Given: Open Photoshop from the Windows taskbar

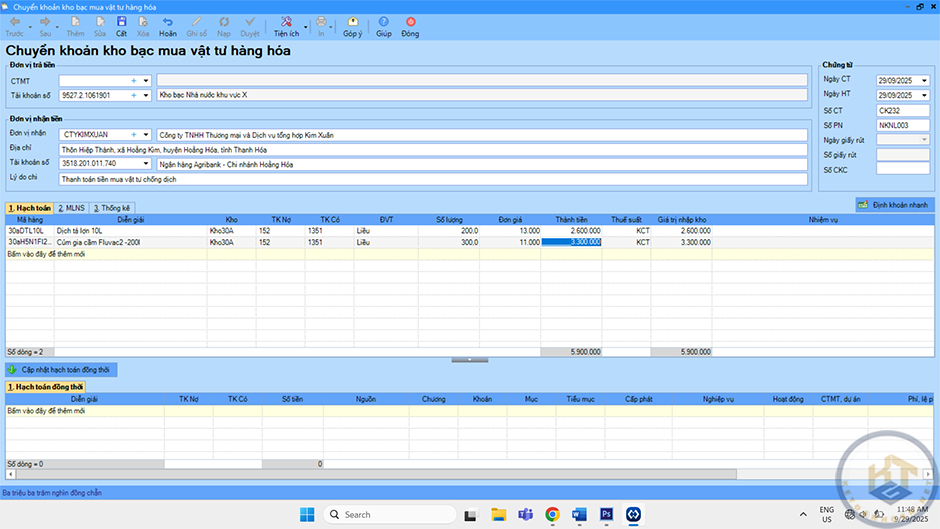Looking at the screenshot, I should [x=606, y=514].
